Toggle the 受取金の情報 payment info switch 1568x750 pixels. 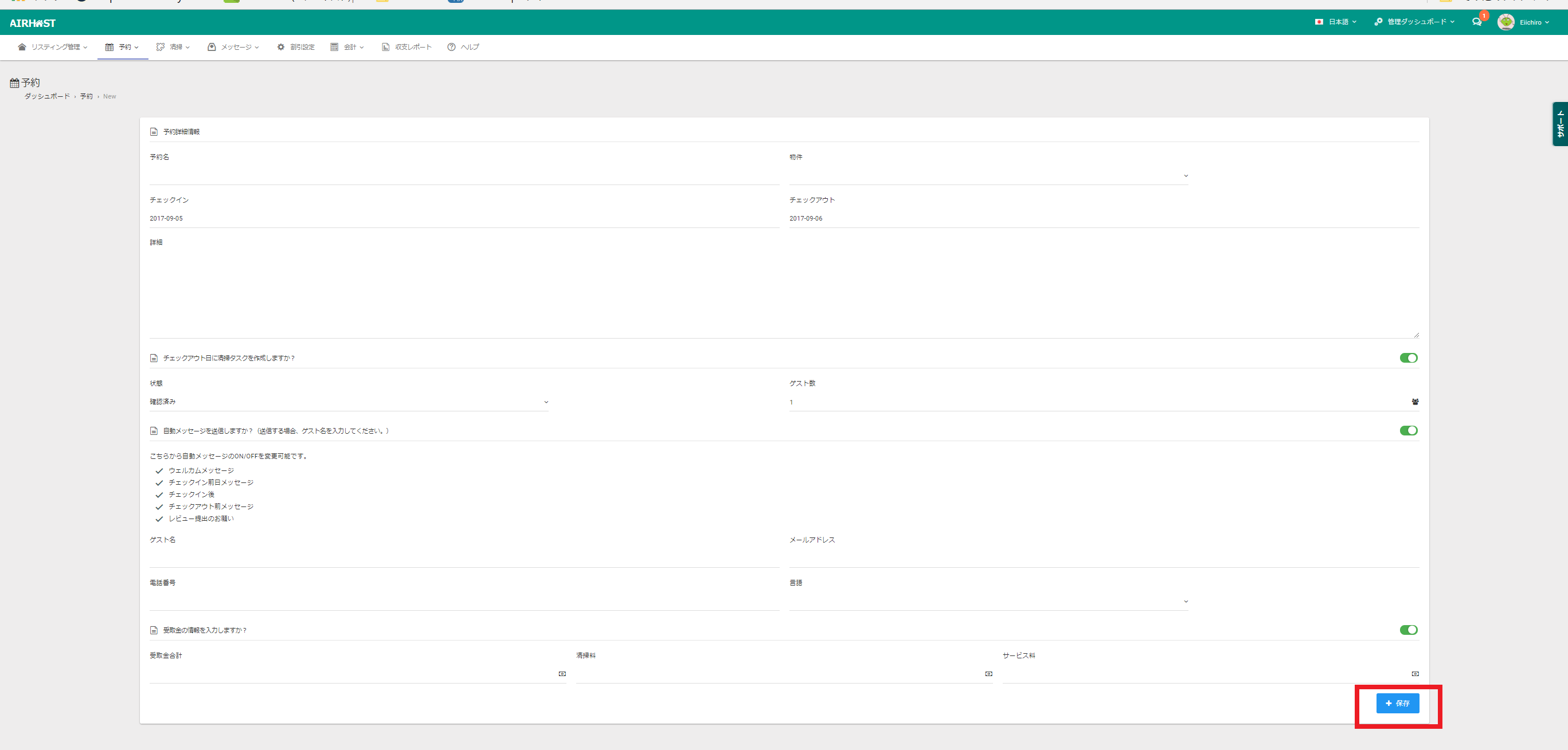(x=1408, y=630)
